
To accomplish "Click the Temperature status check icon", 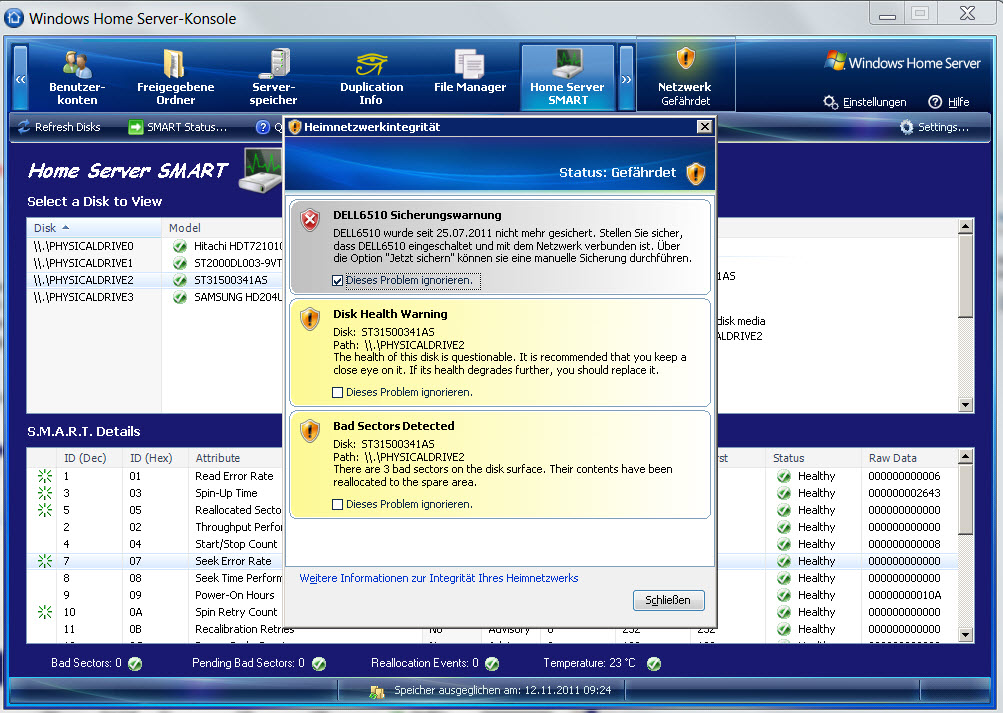I will [654, 664].
